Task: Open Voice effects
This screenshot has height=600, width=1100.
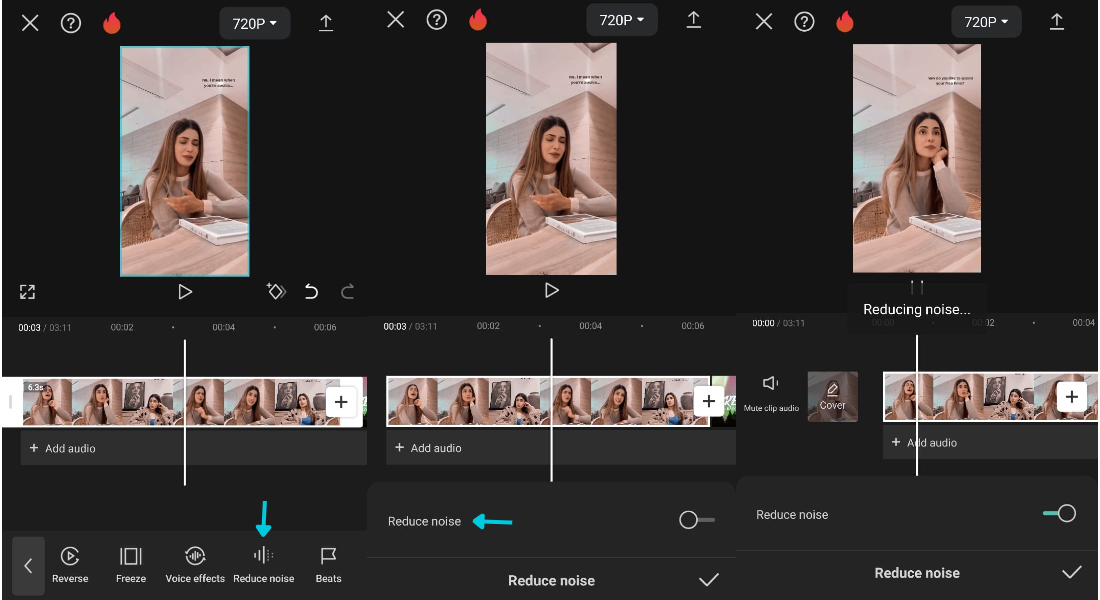Action: pyautogui.click(x=195, y=557)
